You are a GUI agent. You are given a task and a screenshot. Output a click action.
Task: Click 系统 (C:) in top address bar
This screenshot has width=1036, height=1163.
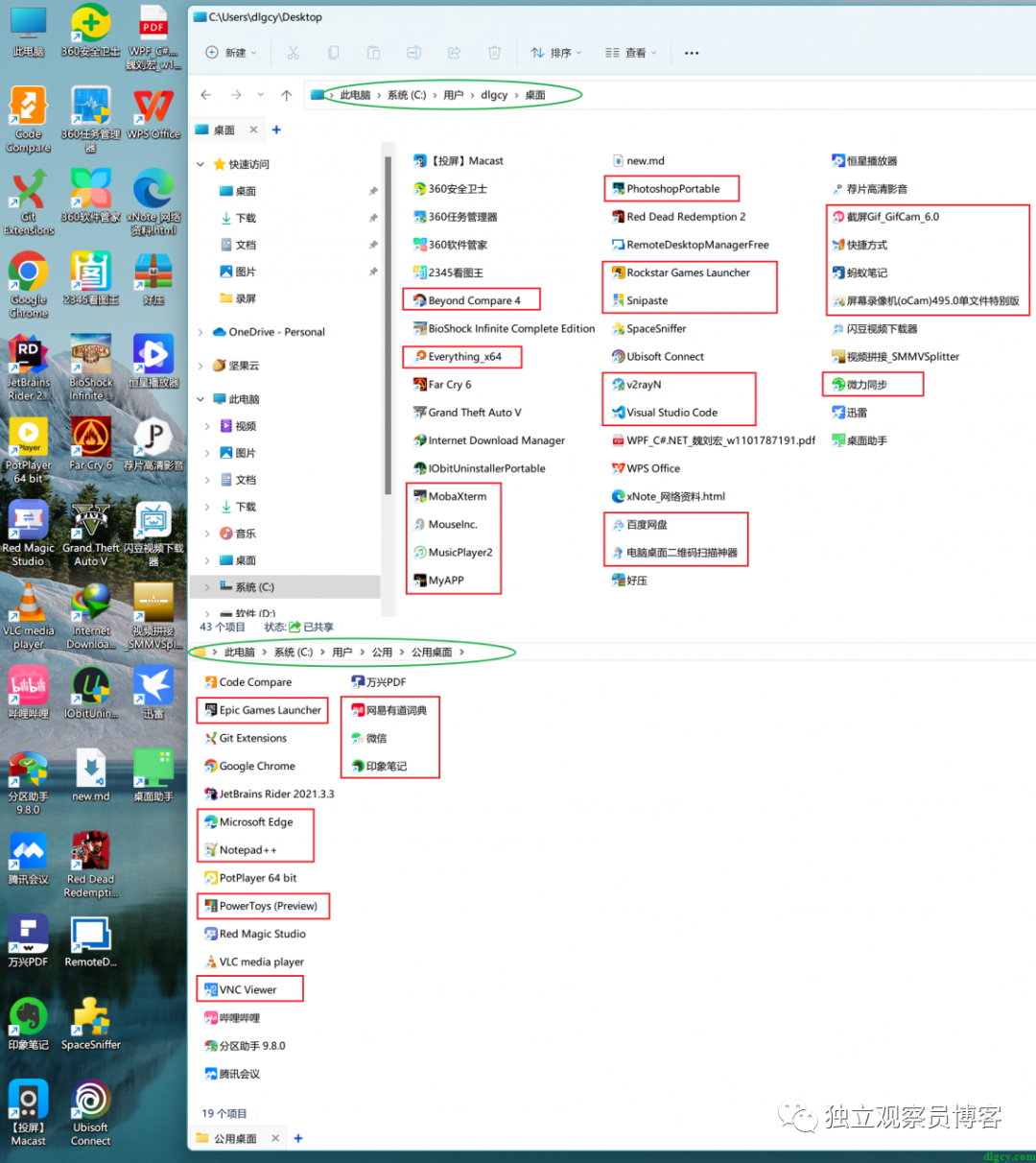pos(407,95)
